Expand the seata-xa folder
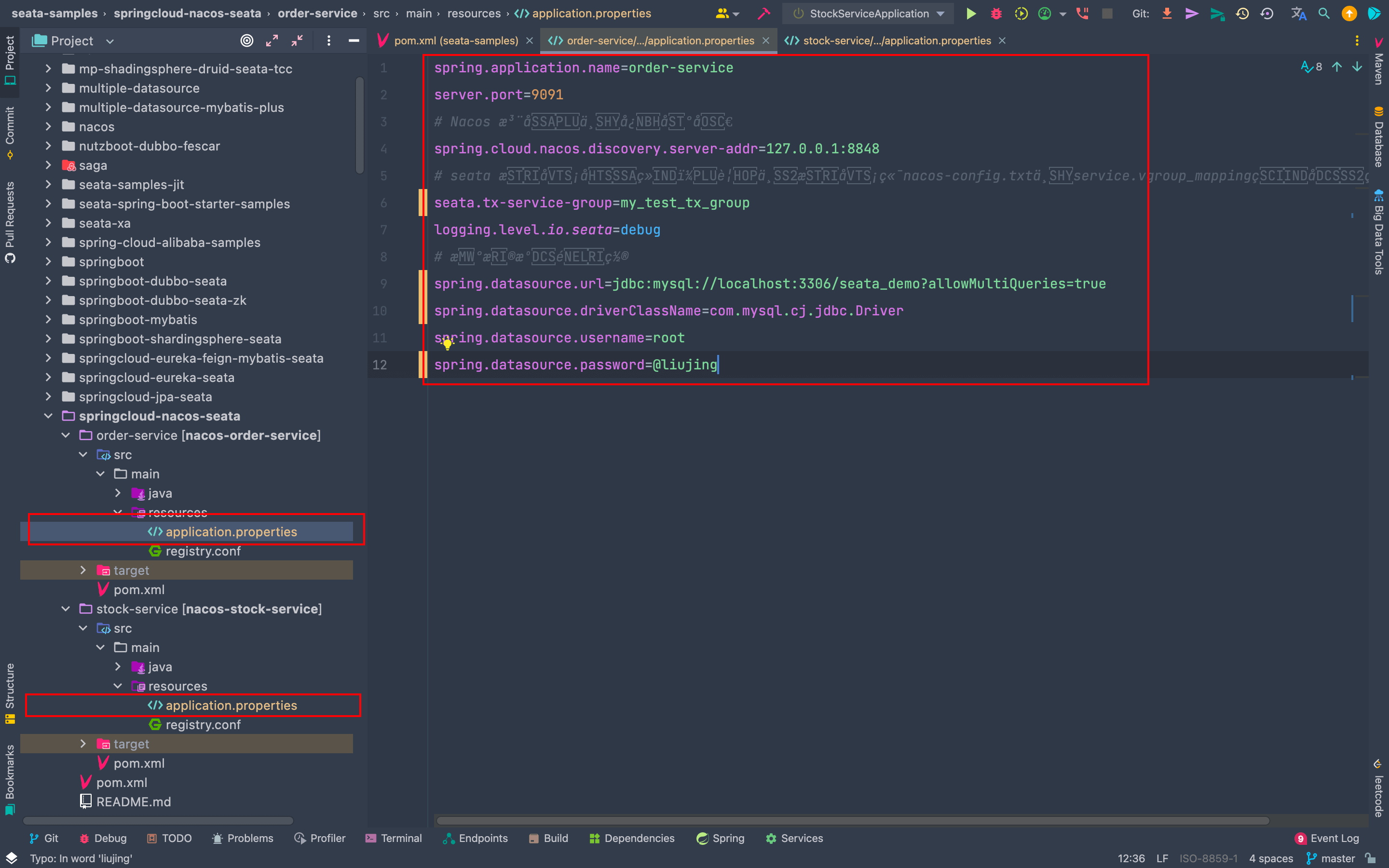1389x868 pixels. (48, 223)
